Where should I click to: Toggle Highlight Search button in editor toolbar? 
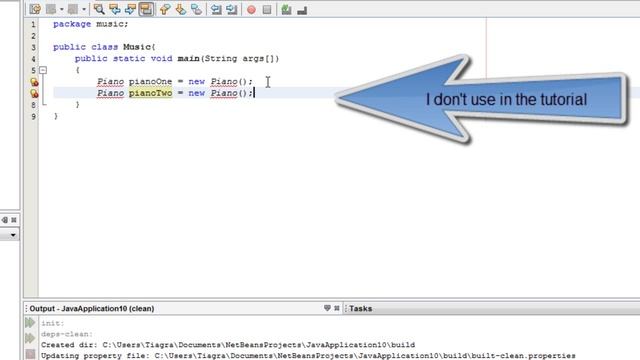tap(146, 9)
